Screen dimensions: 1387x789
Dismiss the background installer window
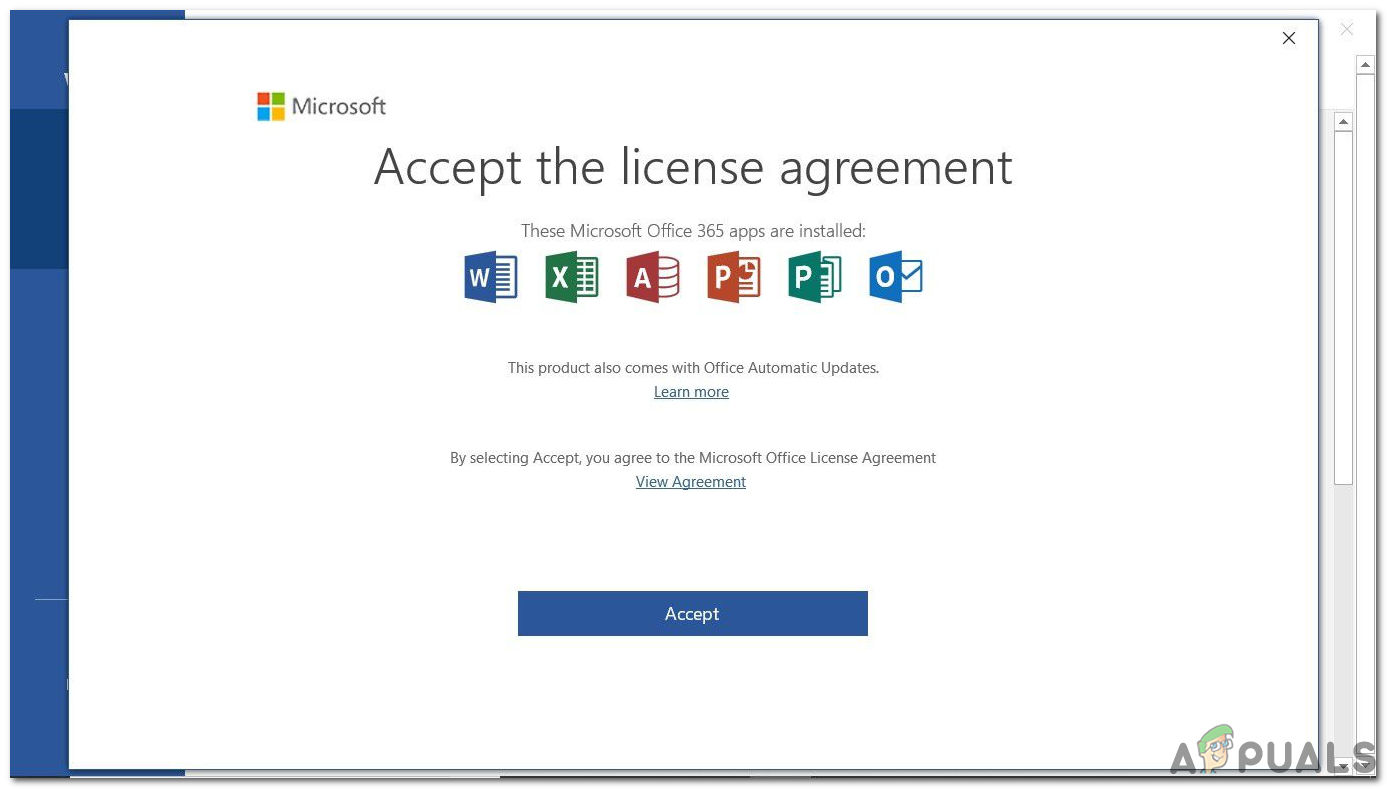click(1347, 29)
